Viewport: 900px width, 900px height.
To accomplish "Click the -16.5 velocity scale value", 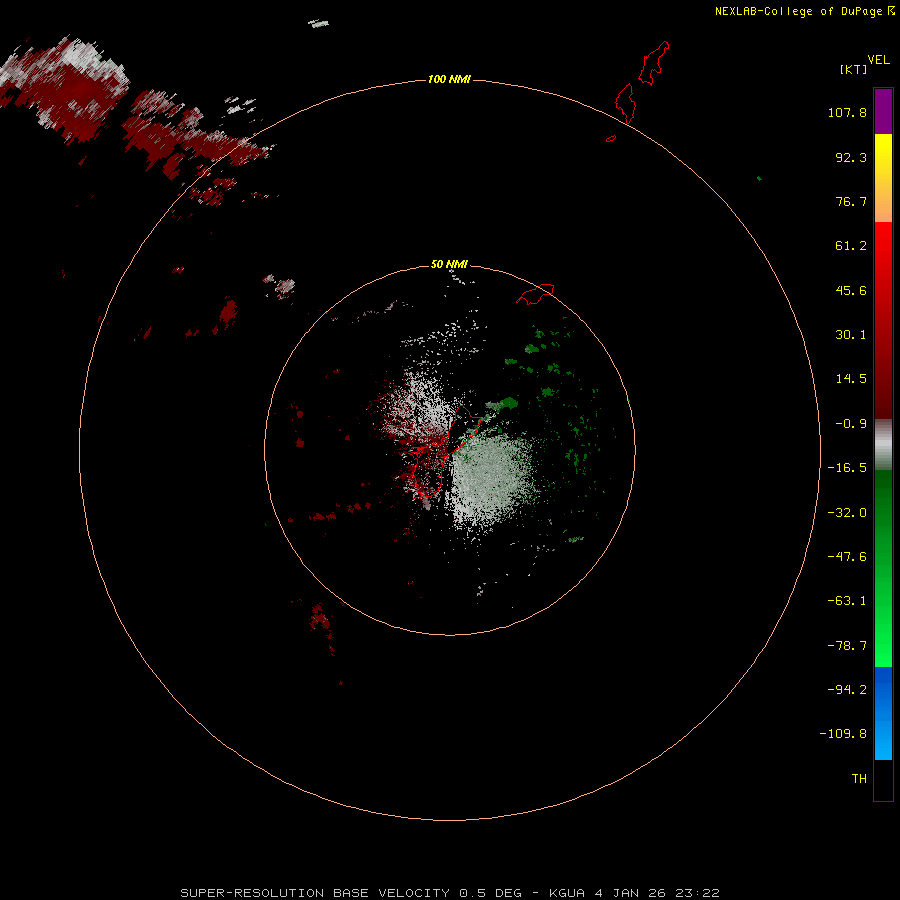I will click(847, 468).
